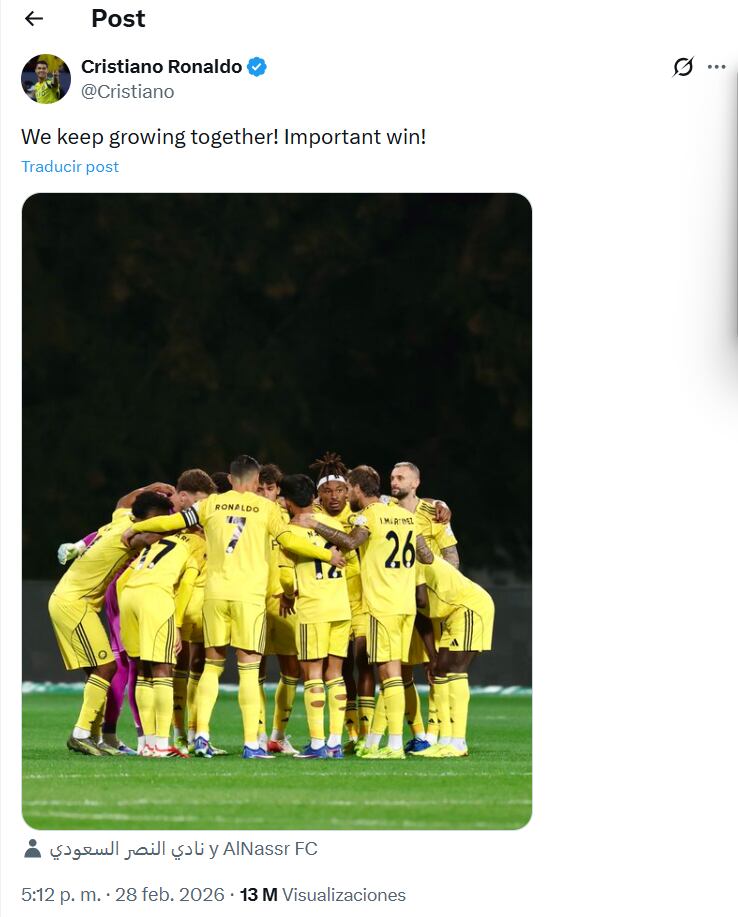Open Cristiano Ronaldo's profile avatar
This screenshot has width=738, height=917.
(46, 79)
